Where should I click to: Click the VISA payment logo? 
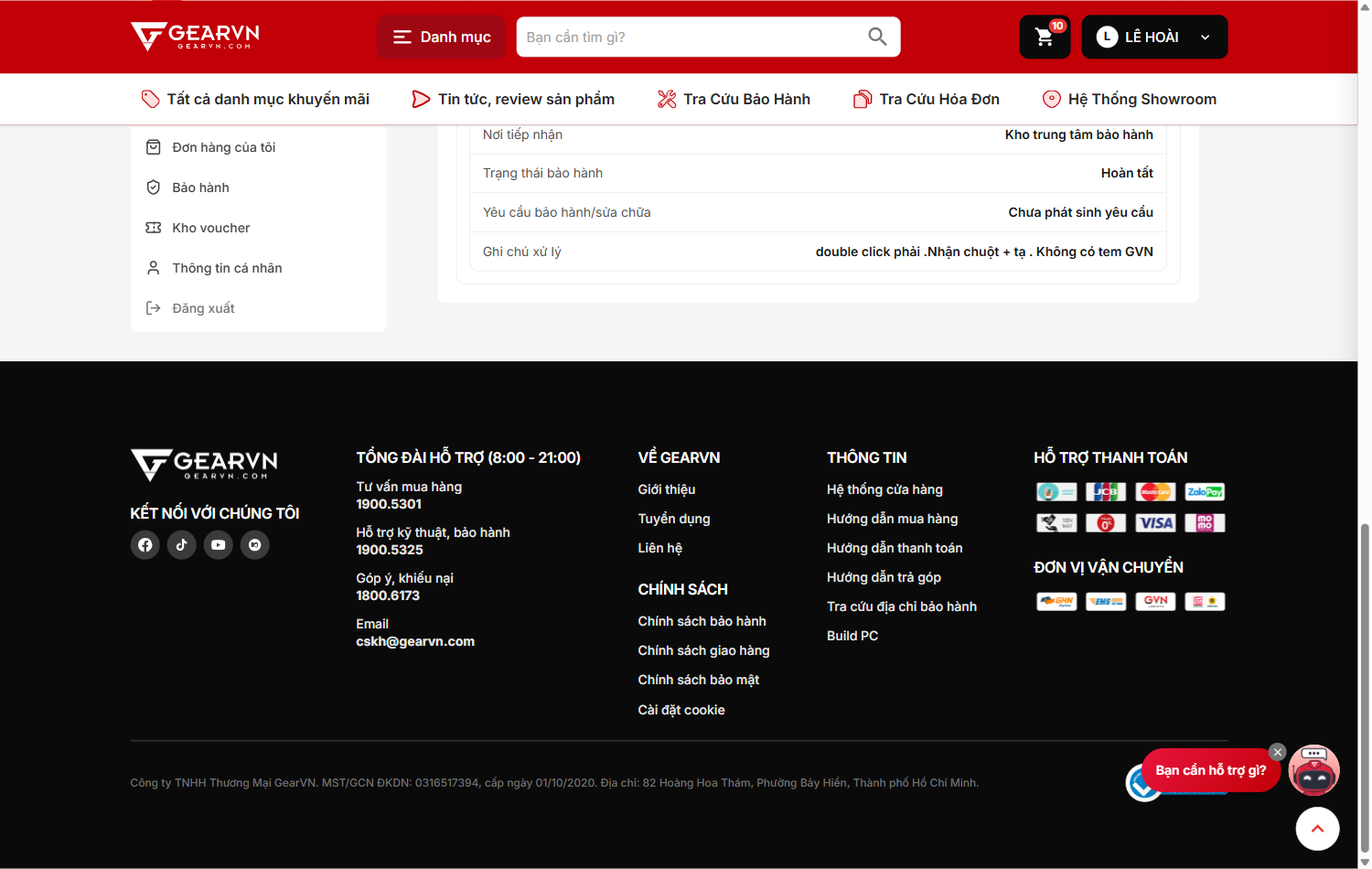[1155, 523]
